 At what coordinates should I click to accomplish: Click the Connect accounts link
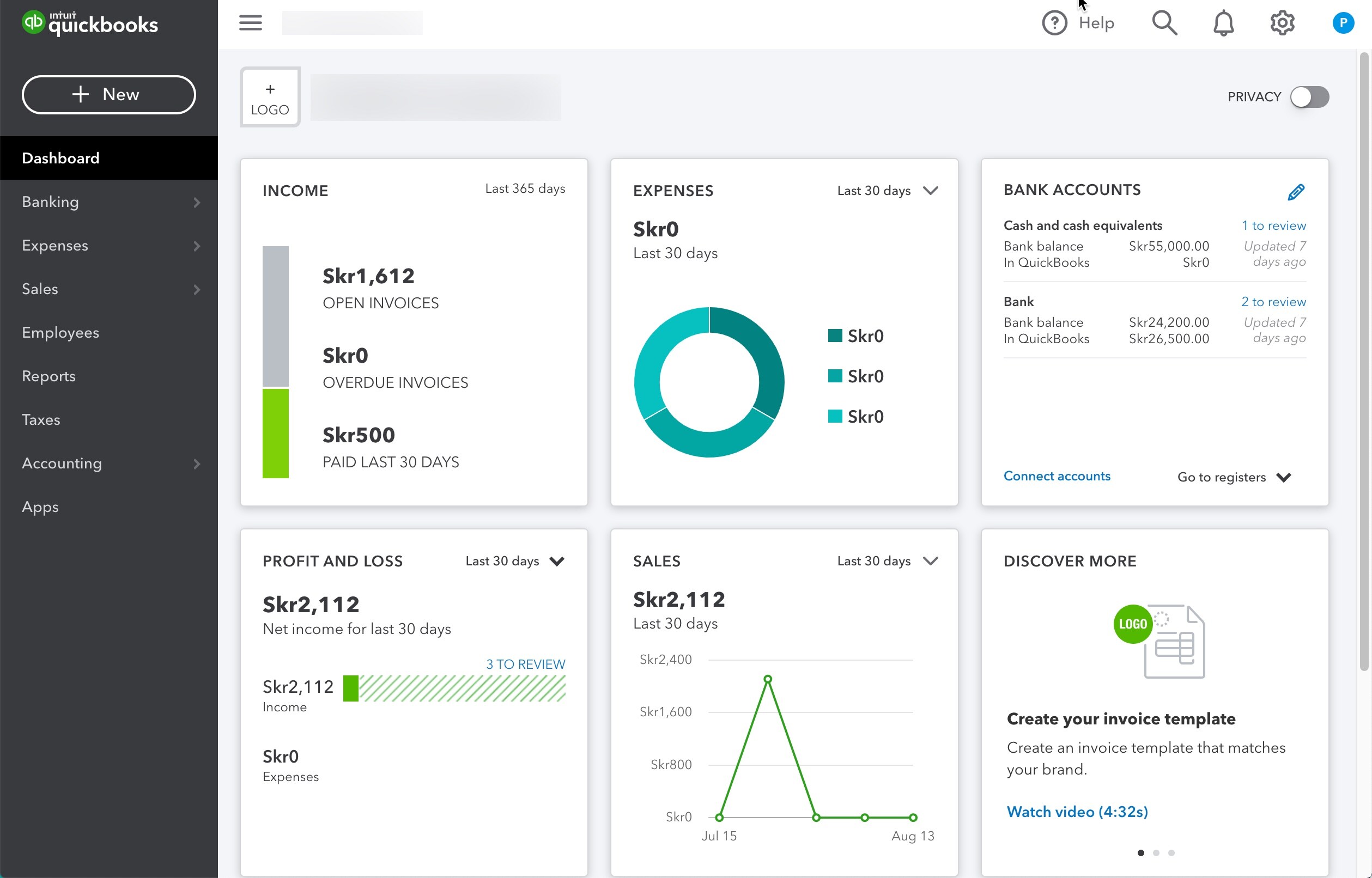pos(1057,476)
